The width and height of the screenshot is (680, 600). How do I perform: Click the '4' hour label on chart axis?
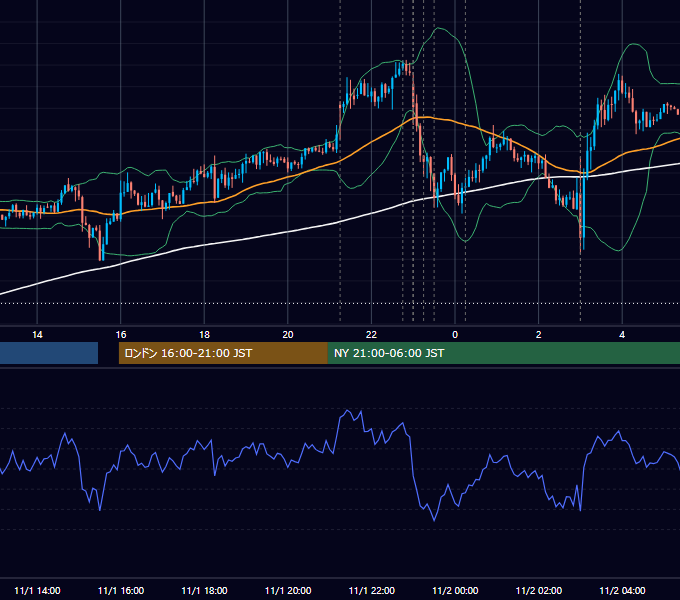(x=622, y=335)
